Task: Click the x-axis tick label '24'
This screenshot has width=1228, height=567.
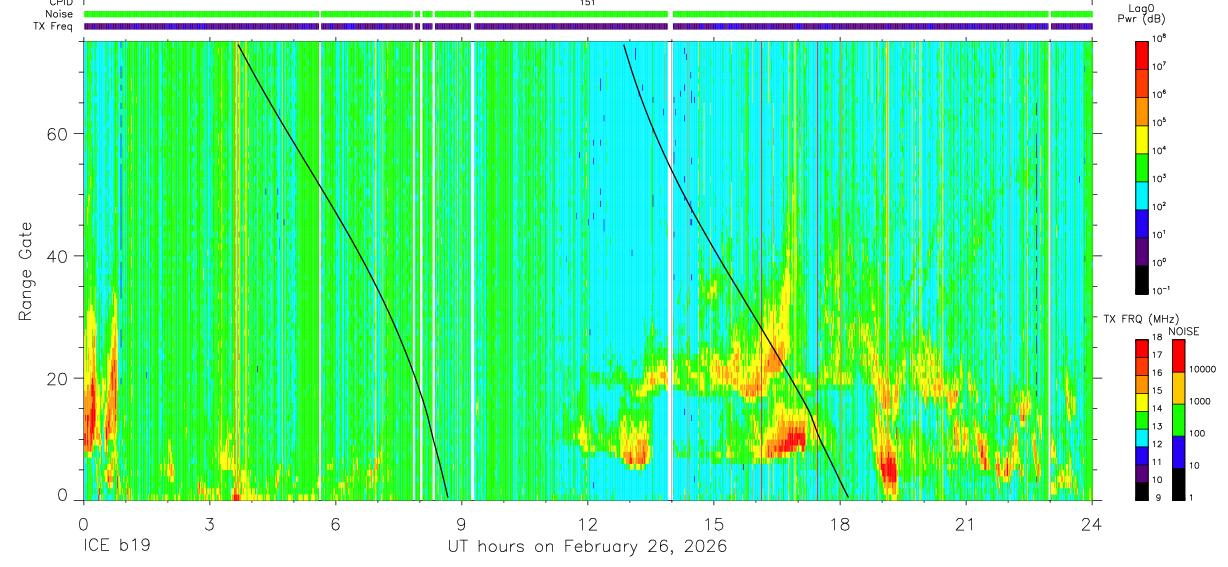Action: click(x=1092, y=525)
